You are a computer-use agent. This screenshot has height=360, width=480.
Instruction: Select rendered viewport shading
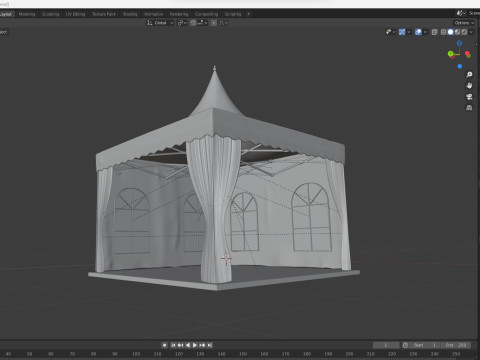464,32
